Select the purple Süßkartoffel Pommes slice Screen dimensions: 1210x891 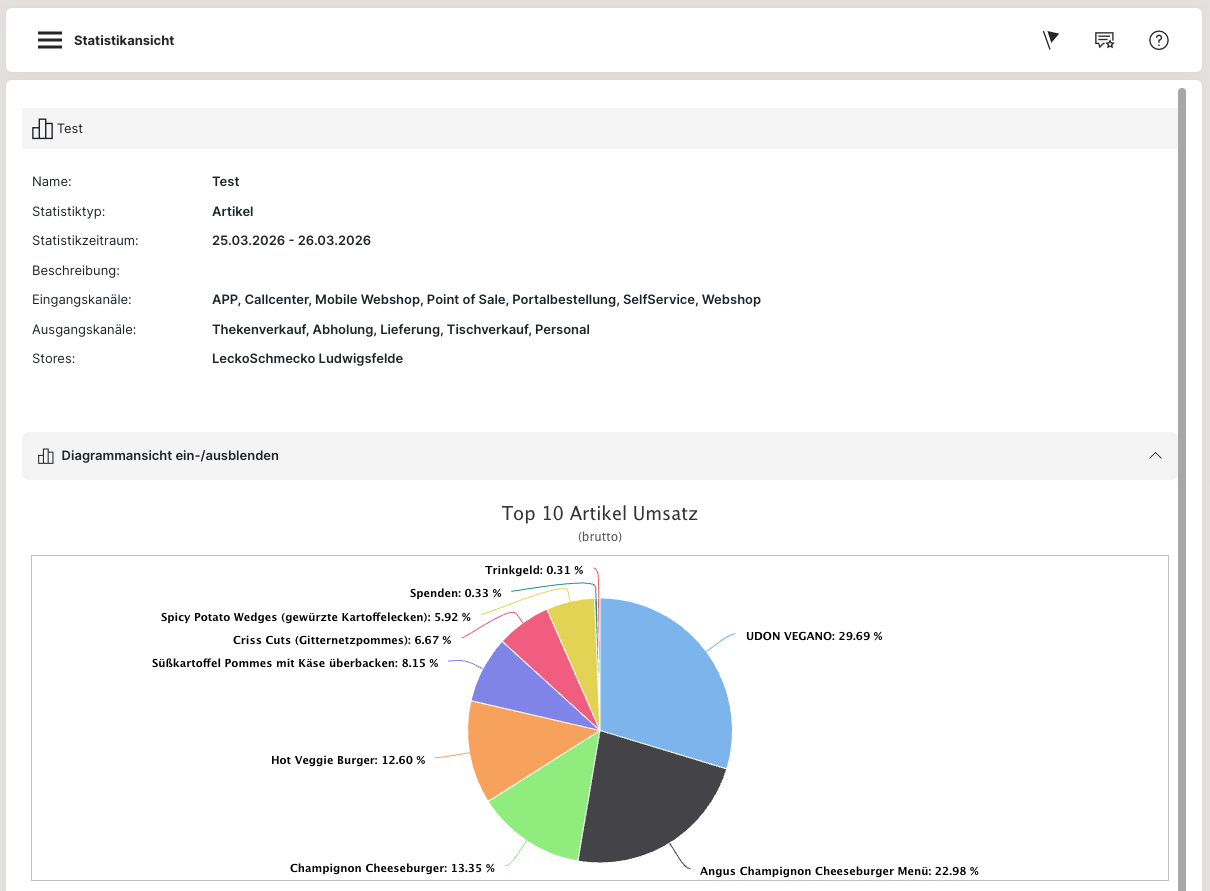tap(510, 680)
